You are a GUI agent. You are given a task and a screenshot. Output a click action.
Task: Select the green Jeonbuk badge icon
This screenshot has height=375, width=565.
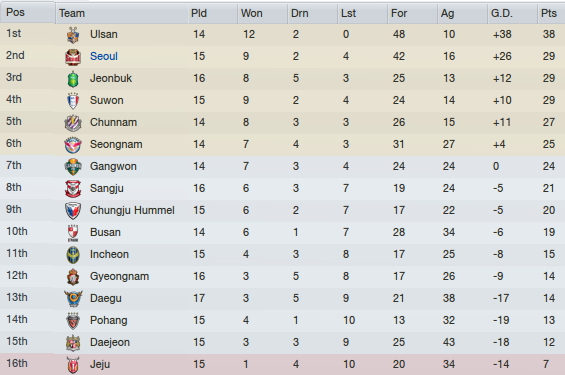73,79
